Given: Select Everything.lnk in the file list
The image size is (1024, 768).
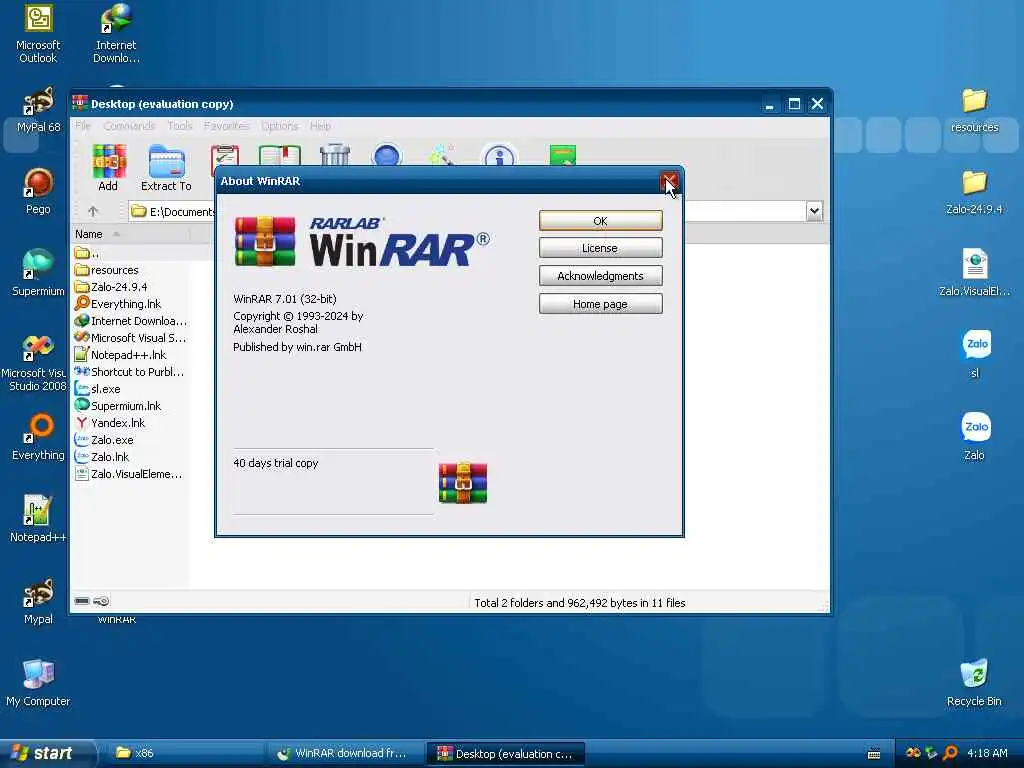Looking at the screenshot, I should click(x=118, y=304).
